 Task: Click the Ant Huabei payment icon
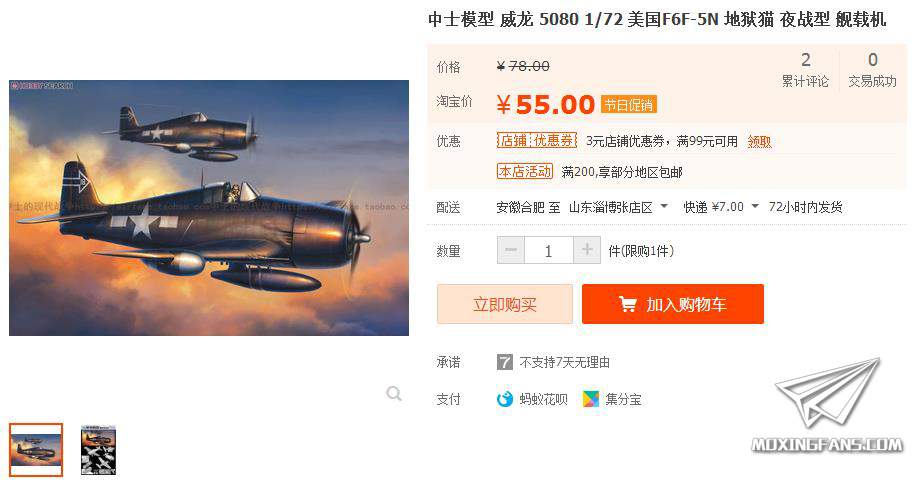[x=504, y=399]
